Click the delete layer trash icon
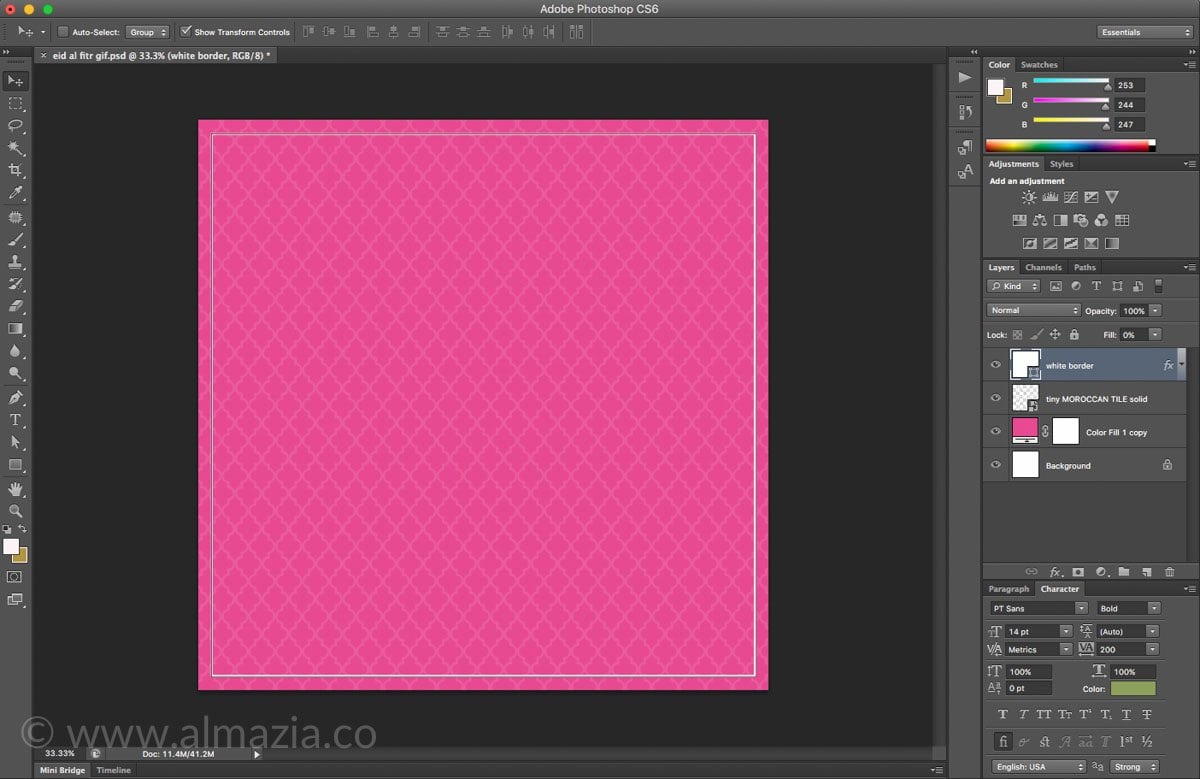This screenshot has height=779, width=1200. click(x=1169, y=572)
